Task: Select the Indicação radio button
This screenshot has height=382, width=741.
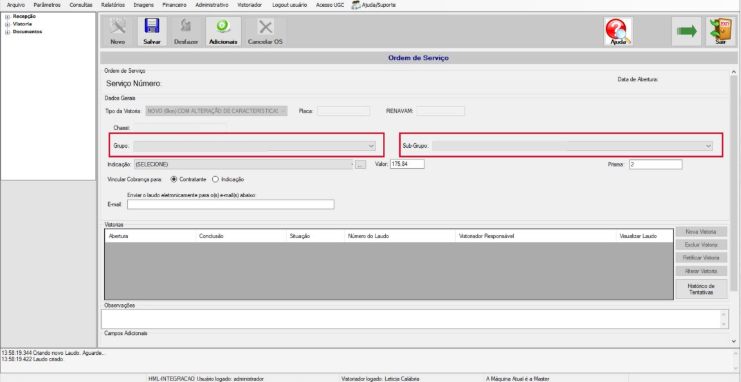Action: 215,180
